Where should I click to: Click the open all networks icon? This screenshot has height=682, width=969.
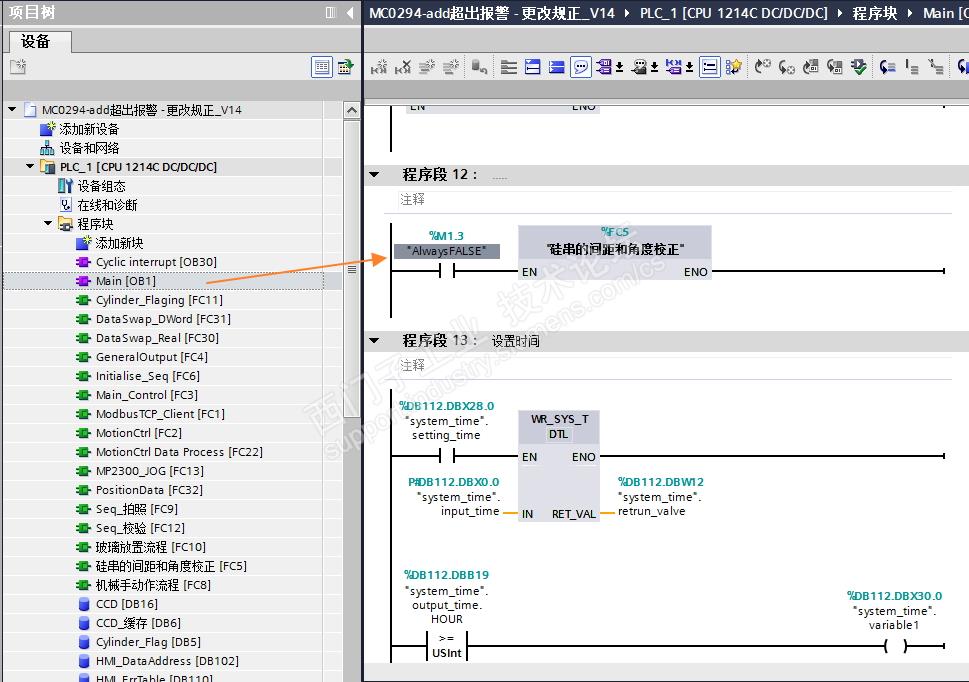click(533, 67)
